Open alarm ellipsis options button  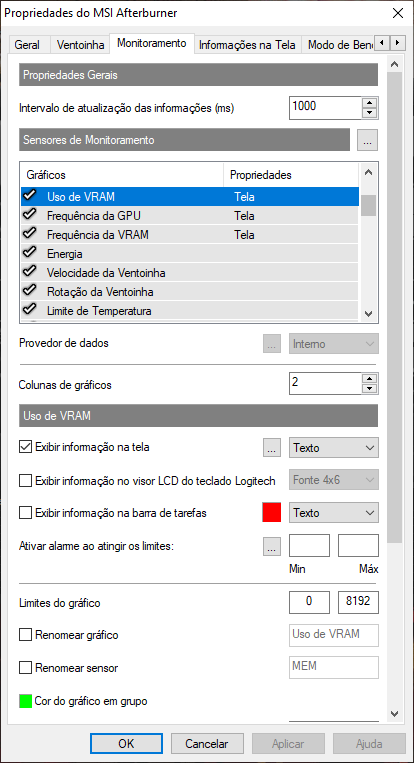click(272, 547)
